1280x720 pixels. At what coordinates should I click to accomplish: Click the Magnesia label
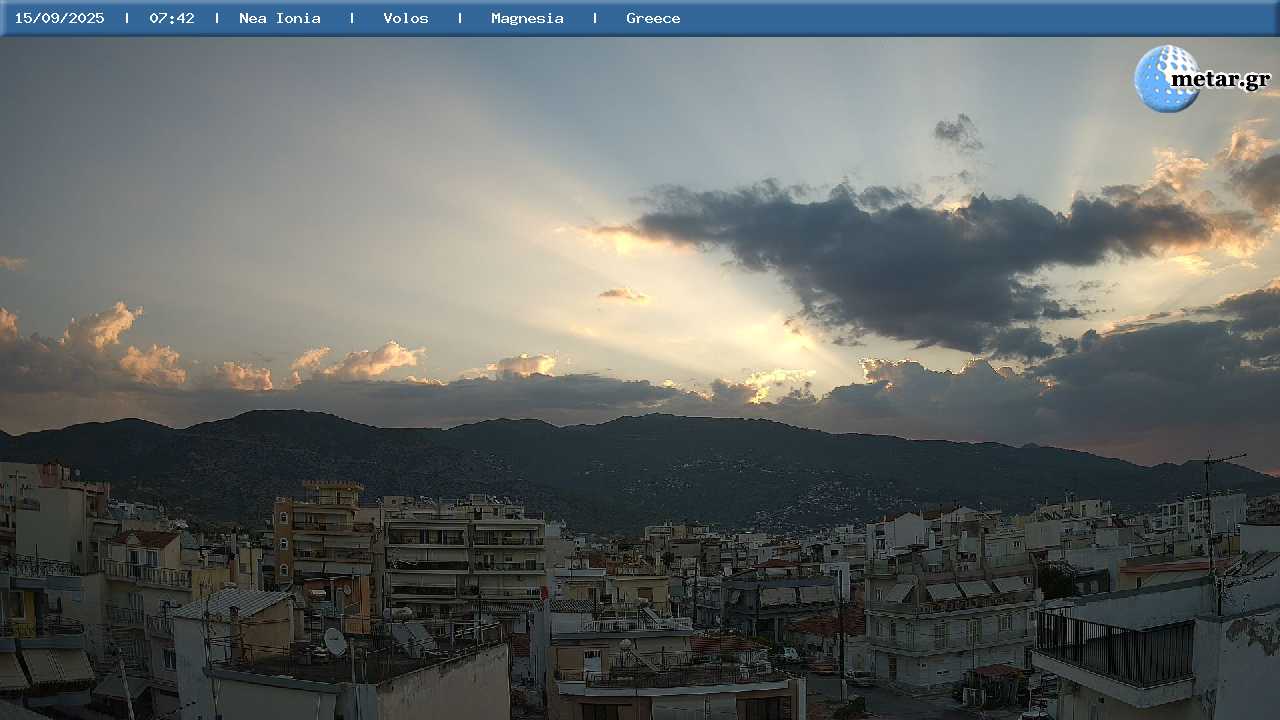[527, 18]
